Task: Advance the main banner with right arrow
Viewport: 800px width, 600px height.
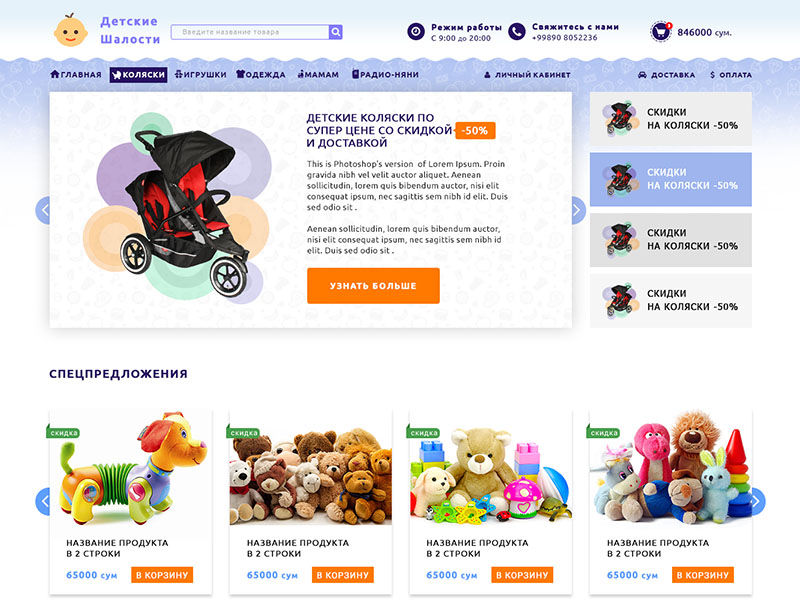Action: 579,210
